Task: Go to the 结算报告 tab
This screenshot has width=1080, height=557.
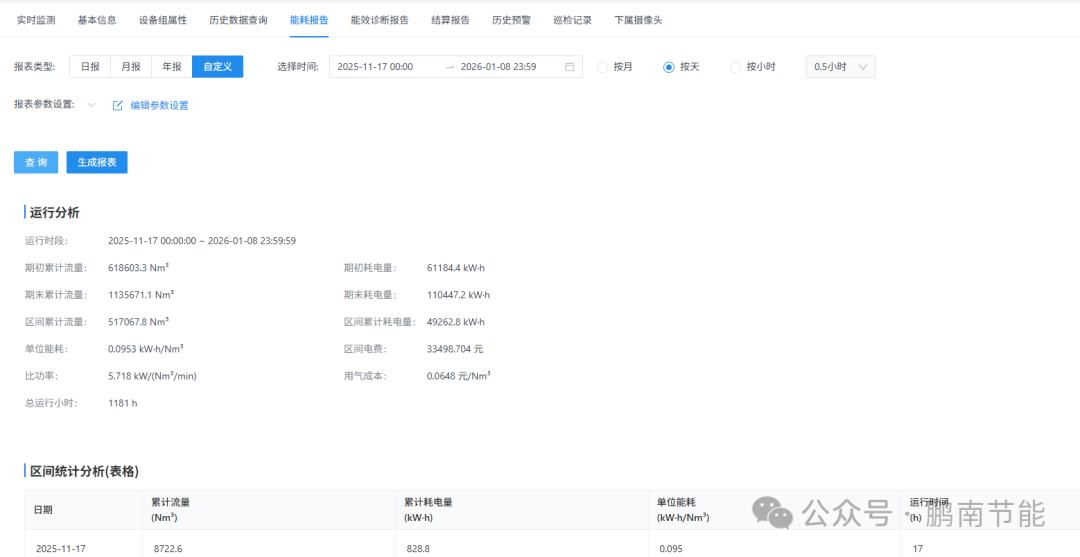Action: pos(450,20)
